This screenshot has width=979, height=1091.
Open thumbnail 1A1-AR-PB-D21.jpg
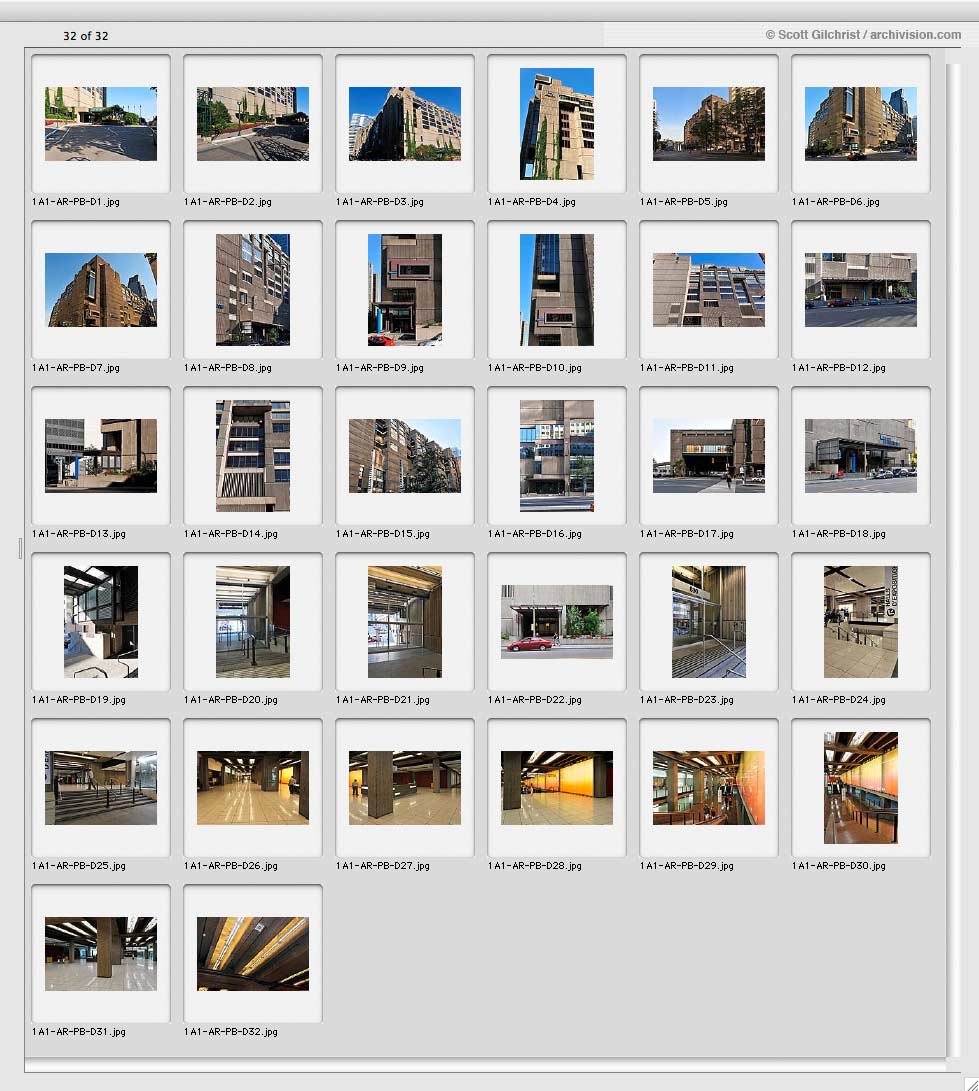click(405, 622)
